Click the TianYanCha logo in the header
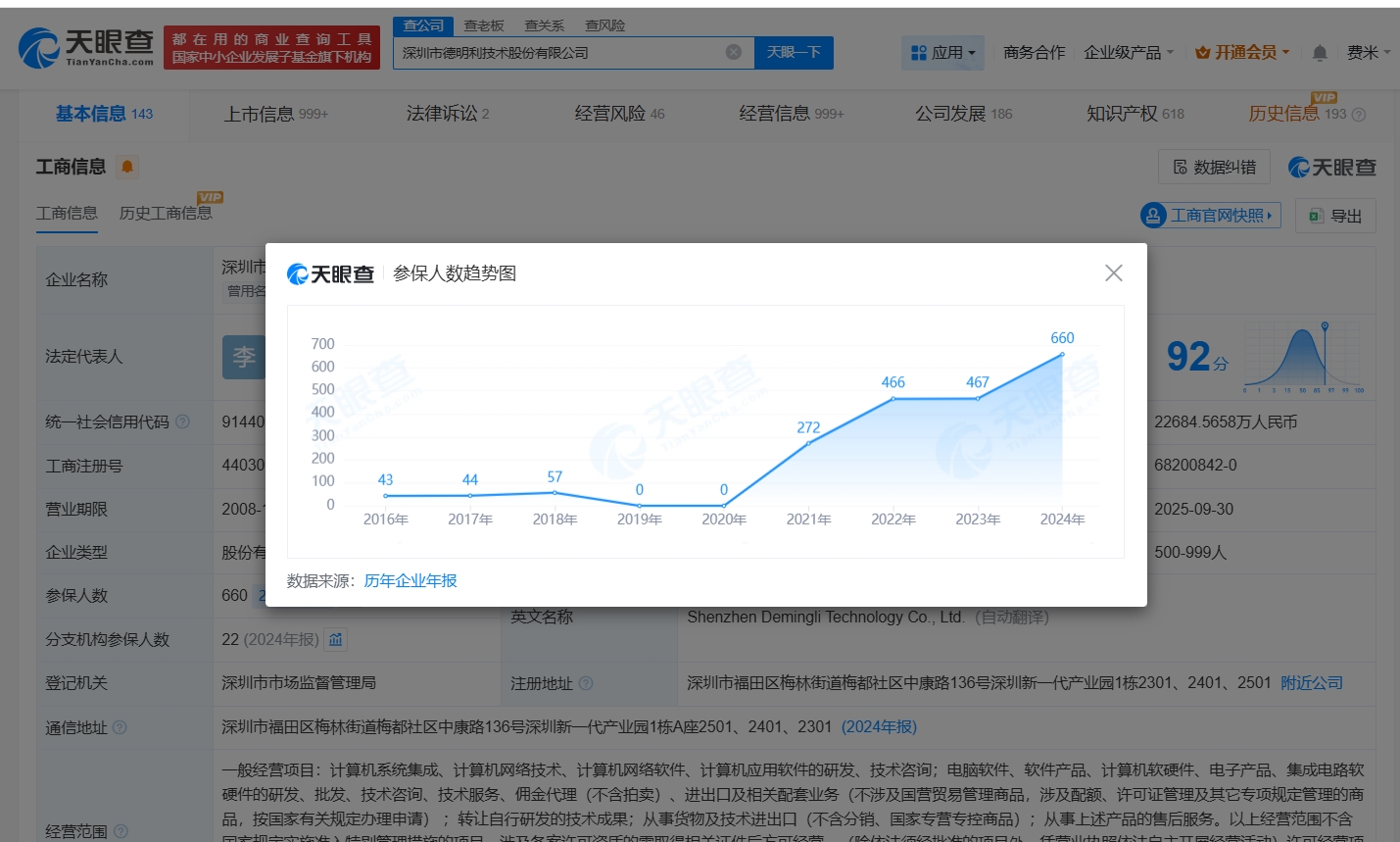Image resolution: width=1400 pixels, height=842 pixels. click(x=86, y=47)
